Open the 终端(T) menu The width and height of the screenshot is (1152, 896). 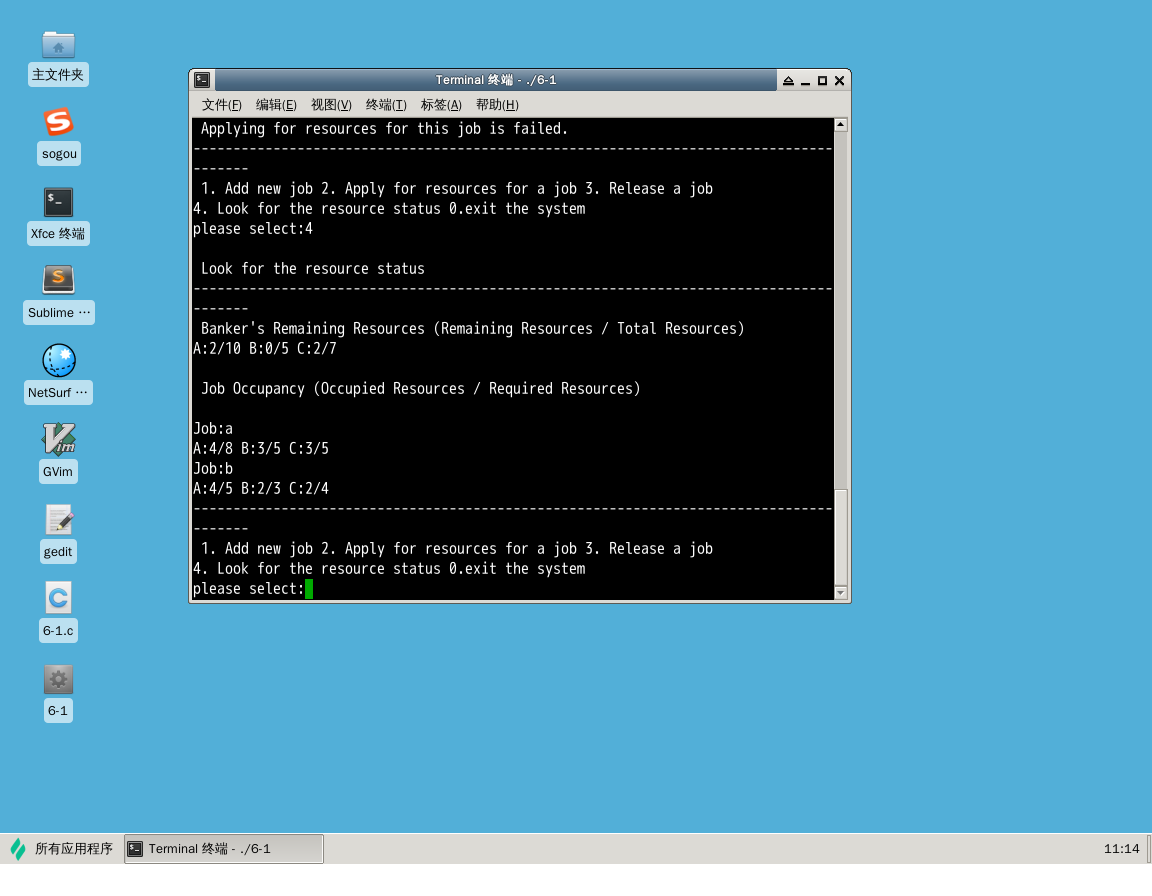point(386,105)
